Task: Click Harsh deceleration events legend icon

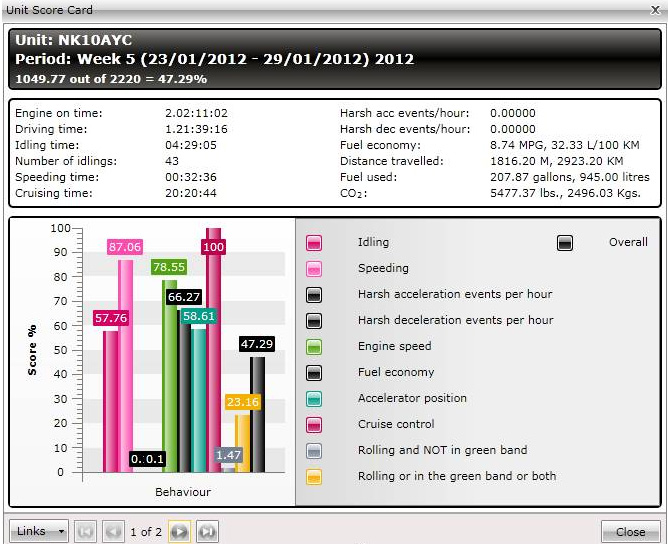Action: click(314, 321)
